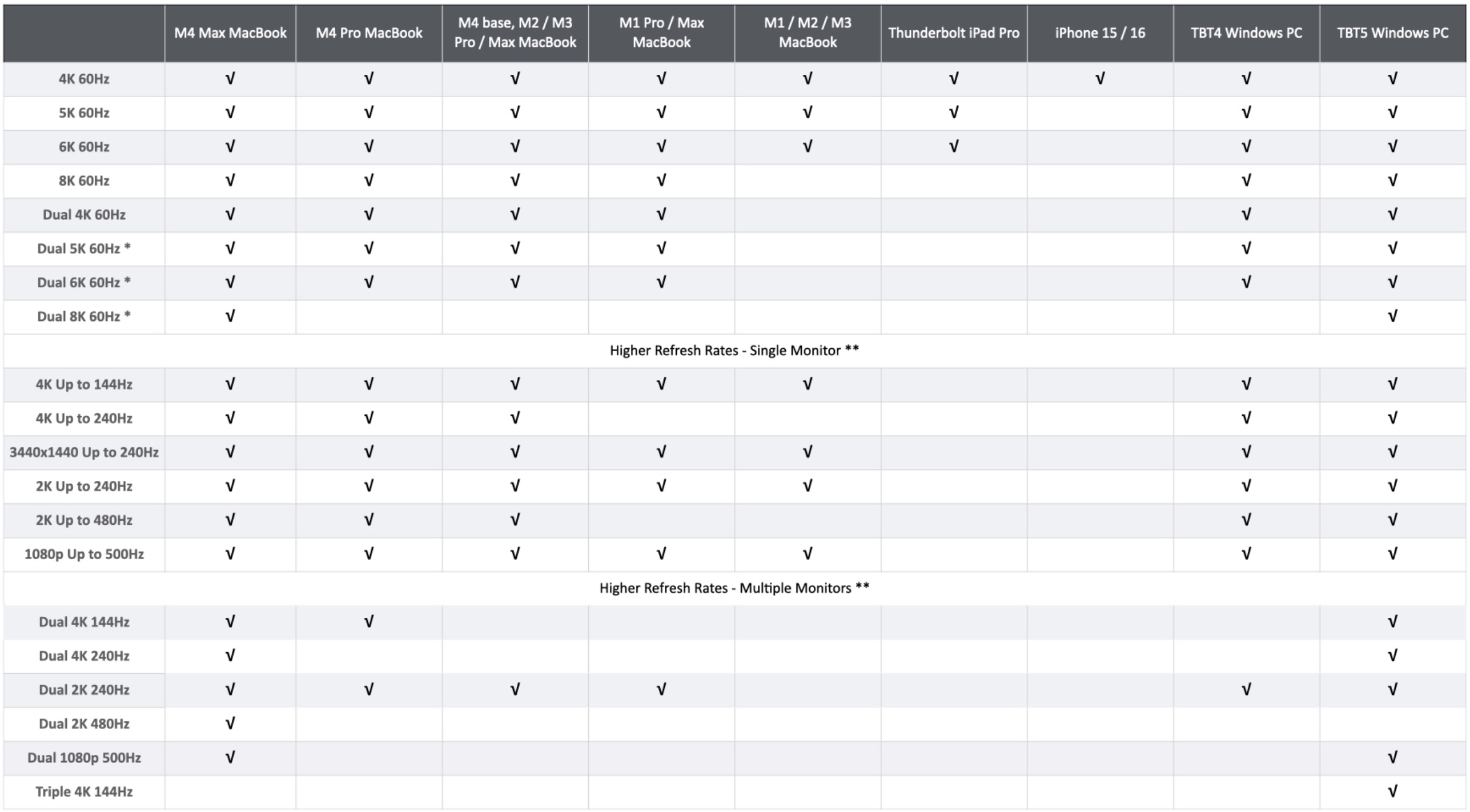Screen dimensions: 1470x812
Task: Click the Dual 1080p 500Hz row label
Action: 84,758
